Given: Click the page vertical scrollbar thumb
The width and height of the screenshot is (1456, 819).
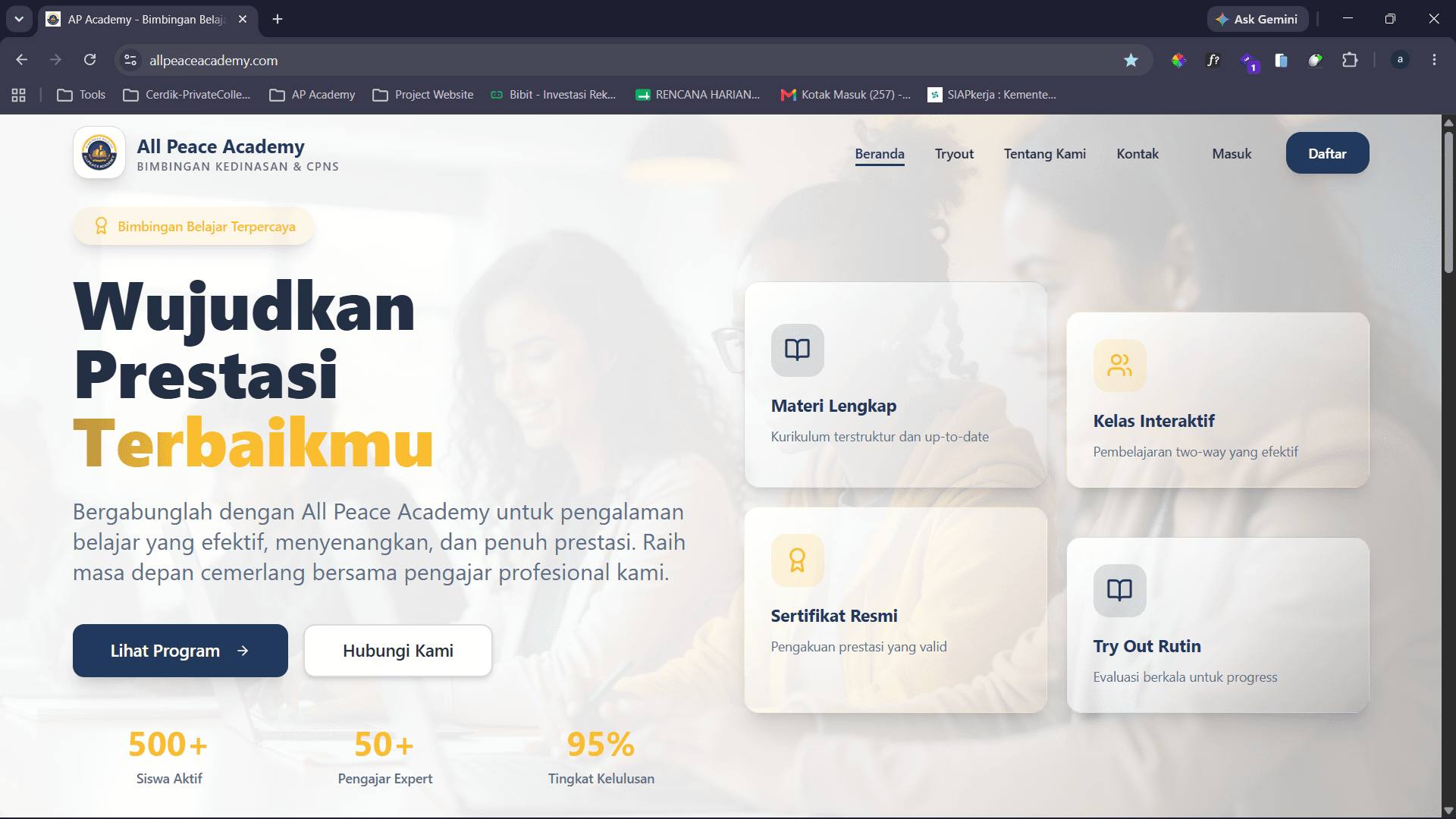Looking at the screenshot, I should tap(1448, 202).
